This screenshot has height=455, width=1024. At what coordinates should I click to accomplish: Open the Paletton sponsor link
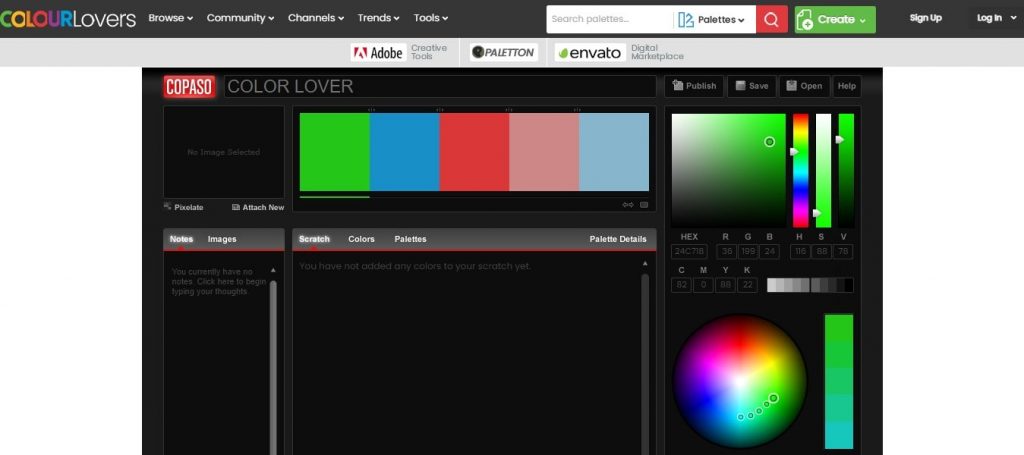(504, 52)
